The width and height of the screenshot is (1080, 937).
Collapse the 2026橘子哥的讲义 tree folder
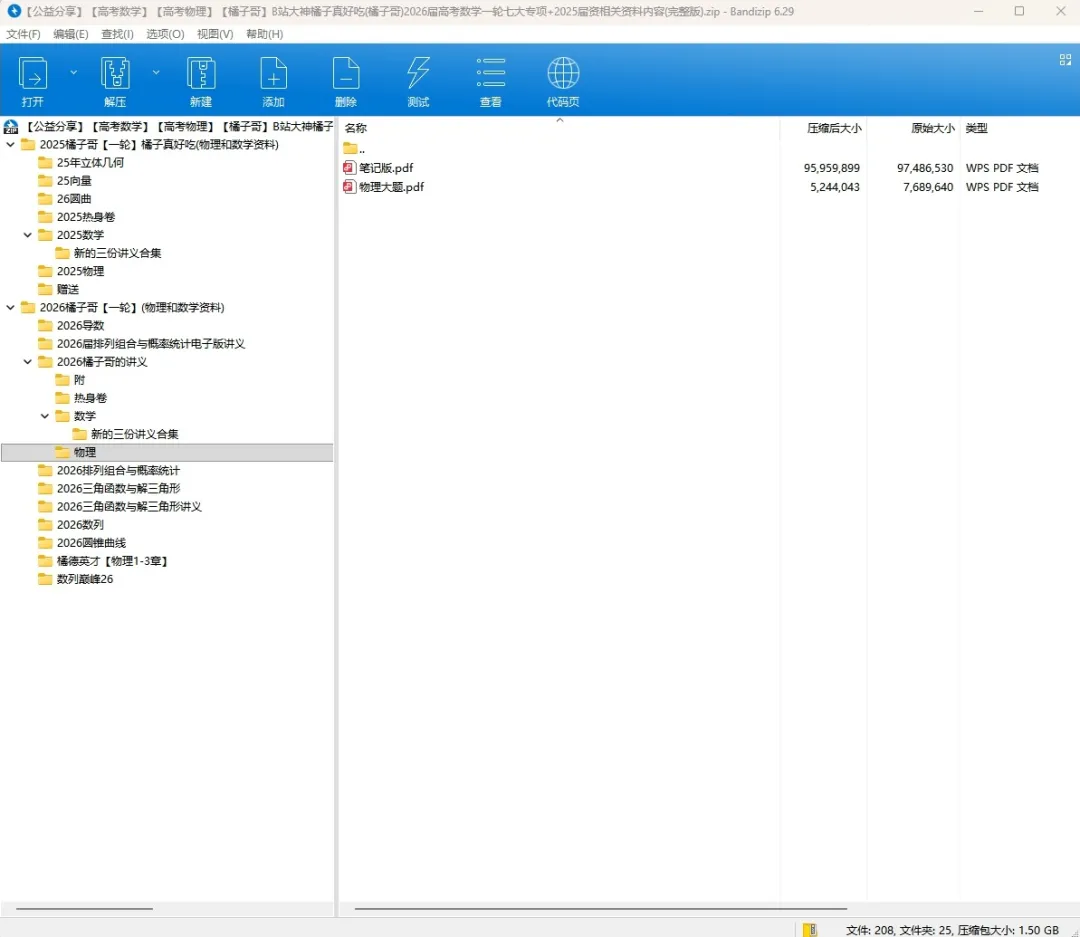(28, 362)
